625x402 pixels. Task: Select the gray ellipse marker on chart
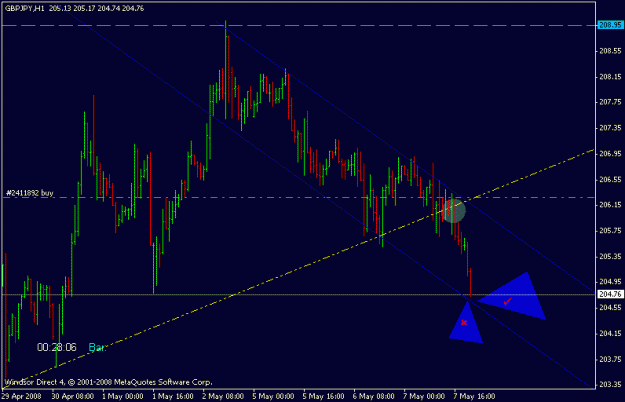pos(454,211)
